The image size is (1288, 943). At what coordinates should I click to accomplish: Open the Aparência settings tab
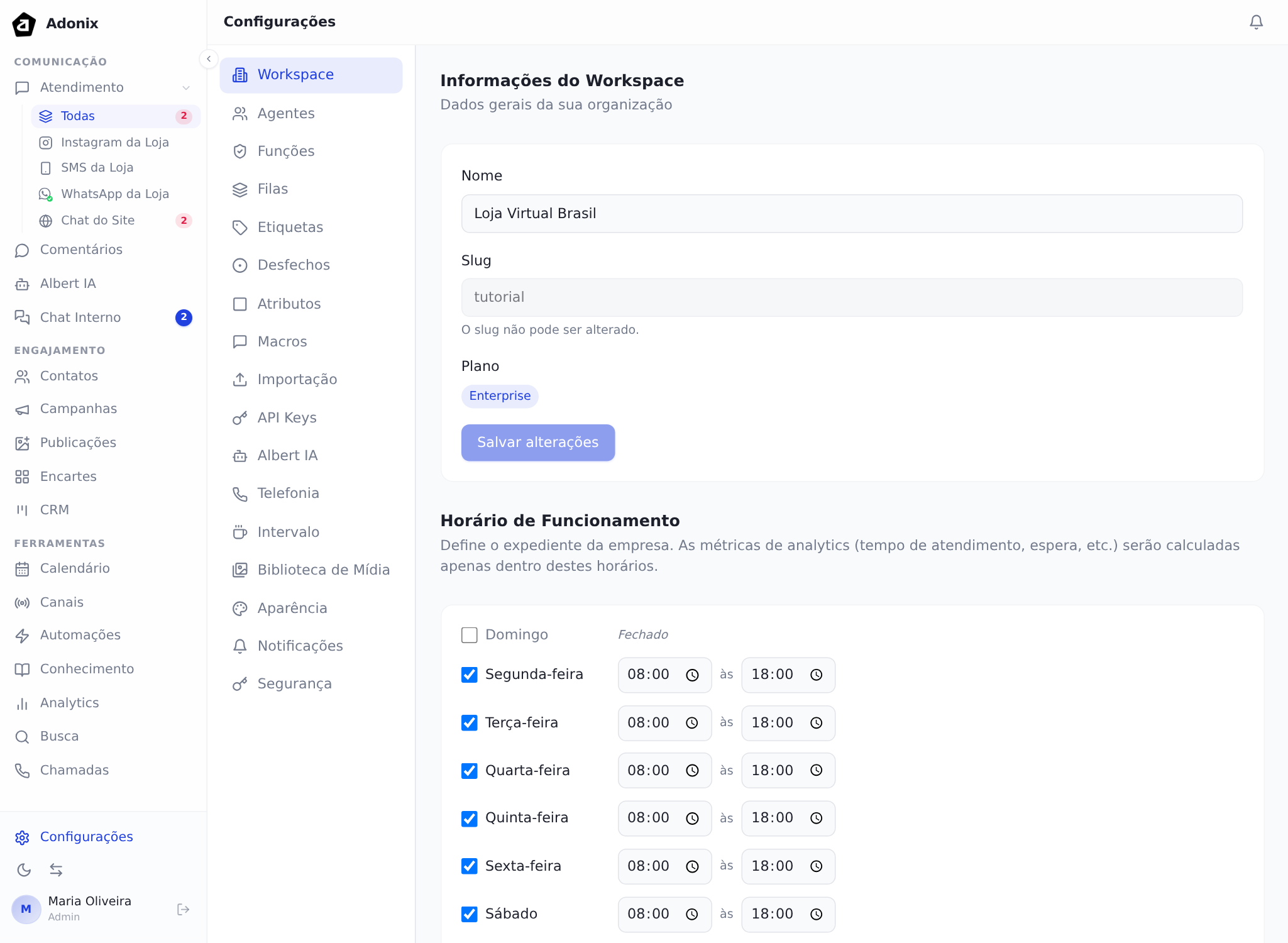point(311,609)
